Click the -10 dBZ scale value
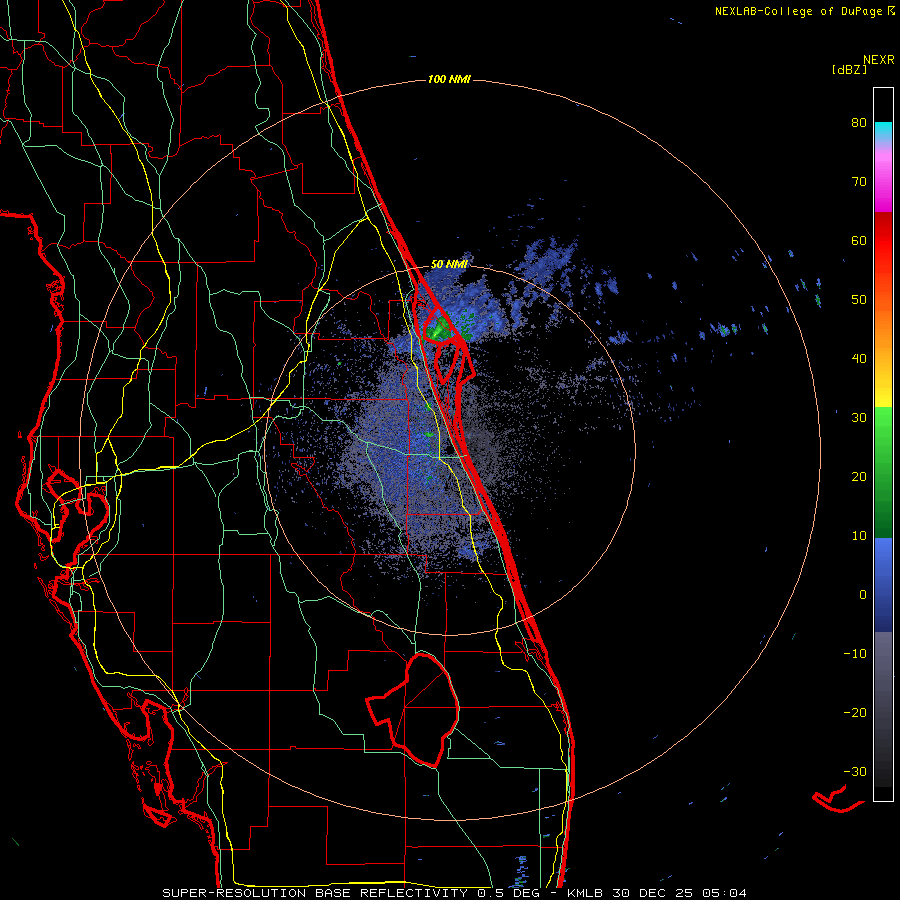 [855, 654]
